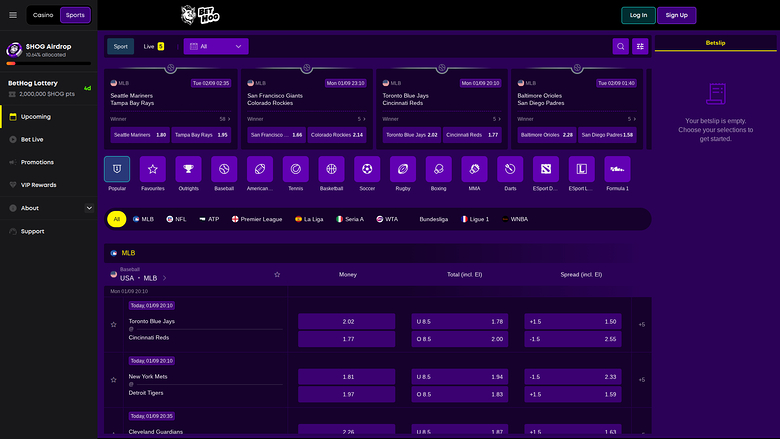Pick spread -1.5 at 2.55
This screenshot has height=439, width=780.
point(573,339)
